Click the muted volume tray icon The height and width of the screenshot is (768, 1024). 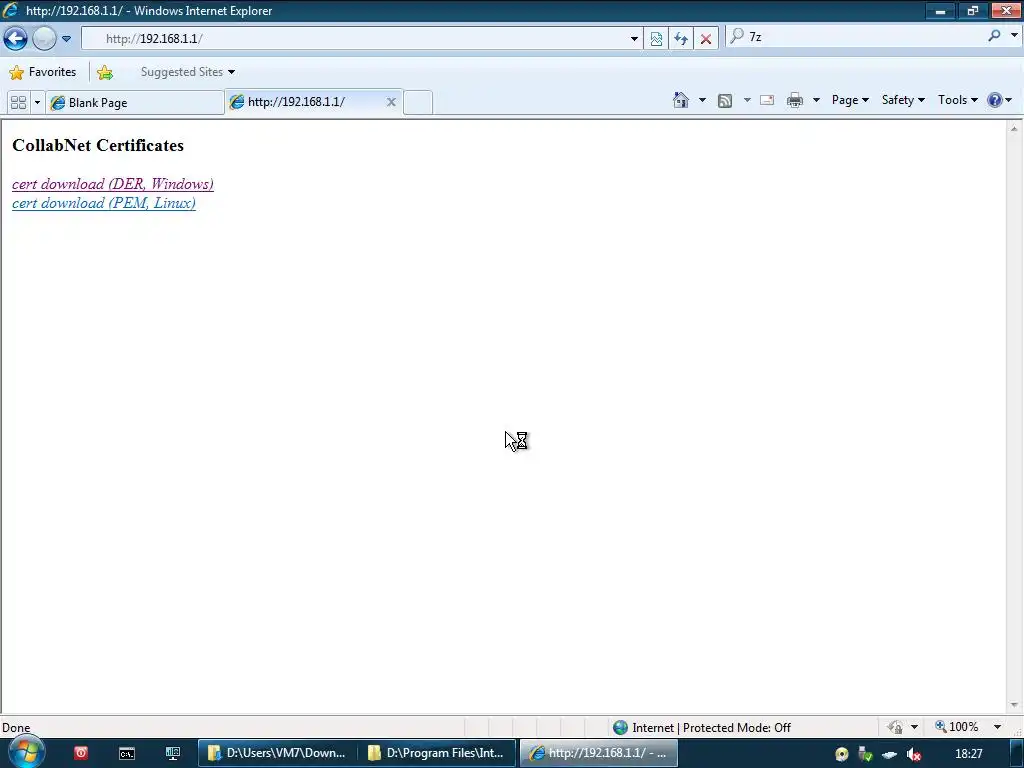click(x=914, y=754)
